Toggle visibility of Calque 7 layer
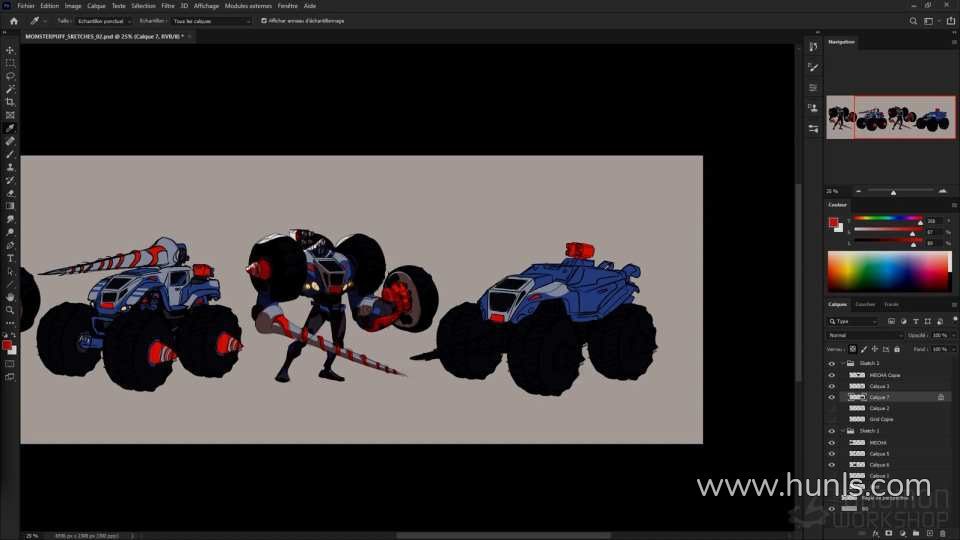The width and height of the screenshot is (960, 540). [x=831, y=397]
